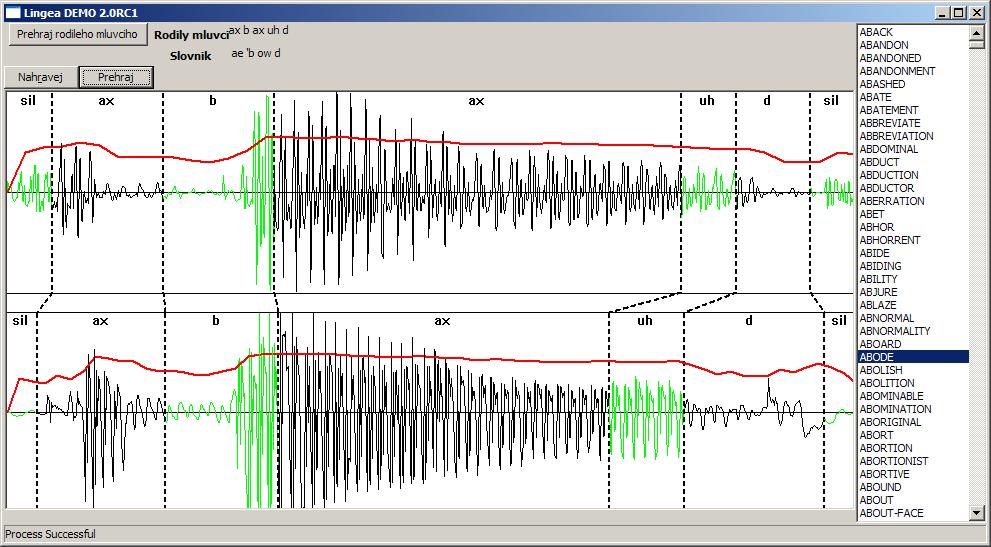This screenshot has width=991, height=547.
Task: Maximize the Lingea DEMO window
Action: 959,13
